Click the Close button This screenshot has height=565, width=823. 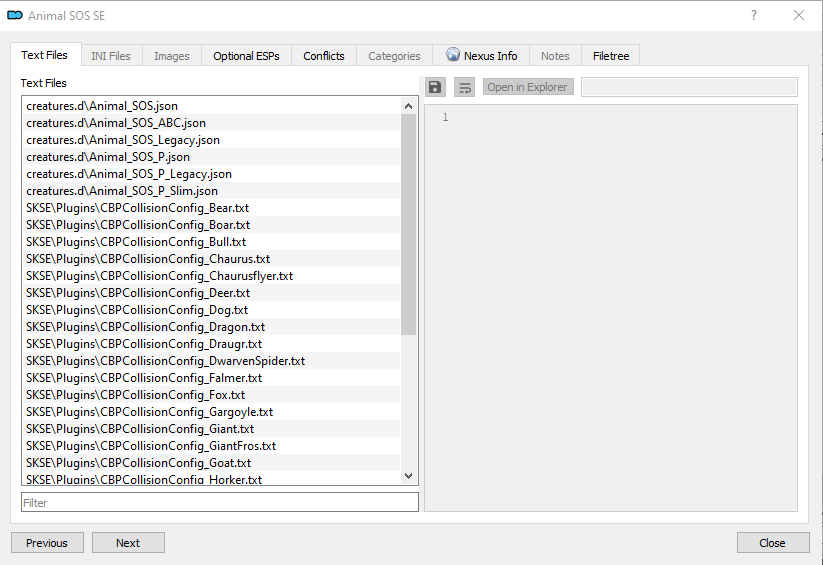tap(773, 543)
